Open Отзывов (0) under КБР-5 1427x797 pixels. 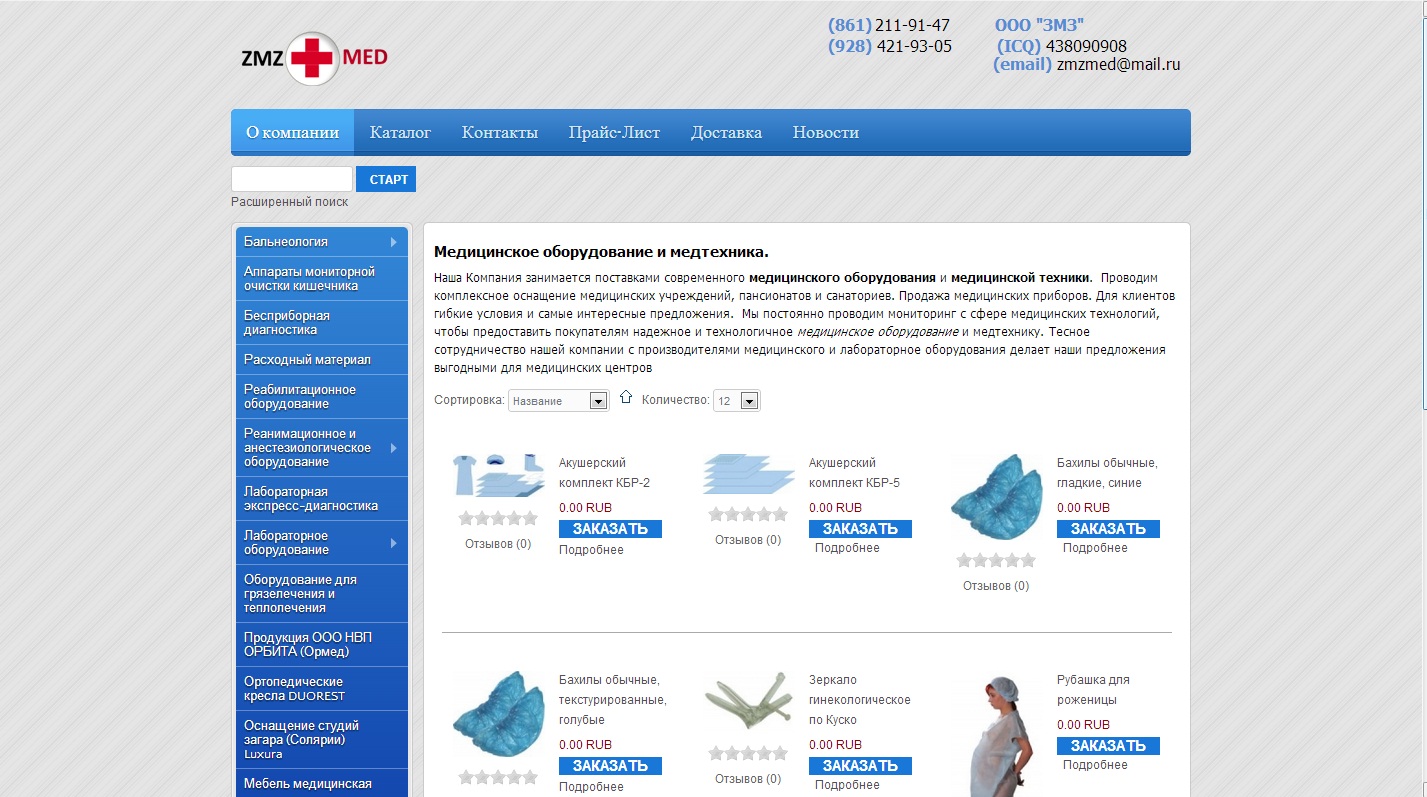tap(748, 540)
